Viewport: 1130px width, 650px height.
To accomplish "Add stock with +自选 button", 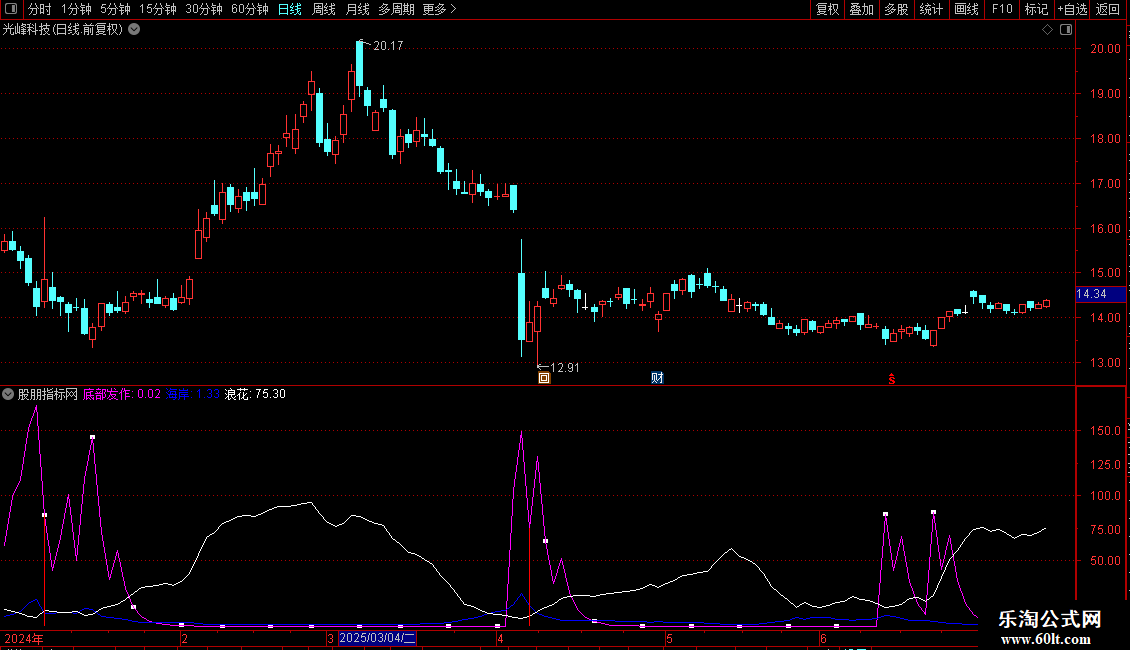I will pyautogui.click(x=1072, y=9).
